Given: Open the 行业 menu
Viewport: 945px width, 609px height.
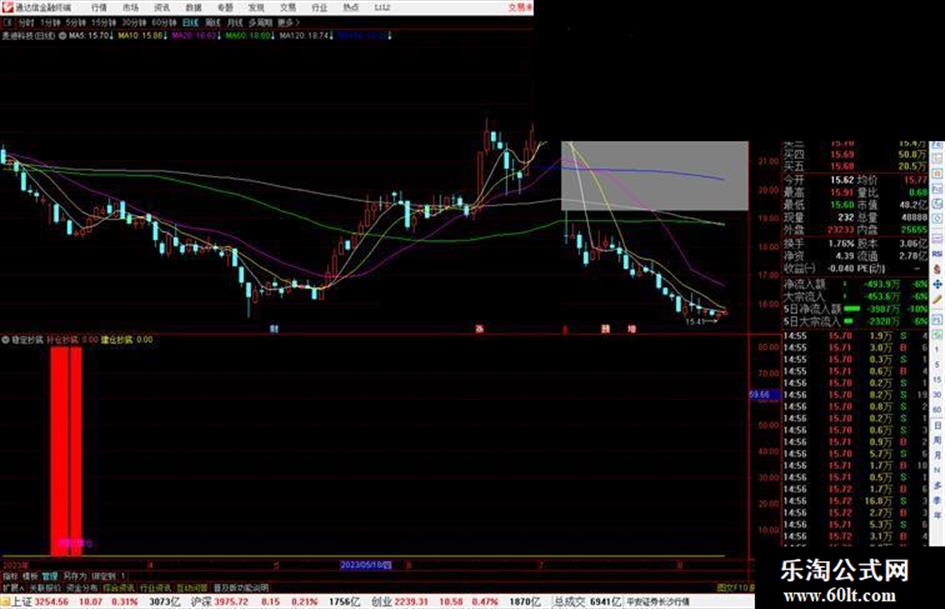Looking at the screenshot, I should tap(319, 8).
